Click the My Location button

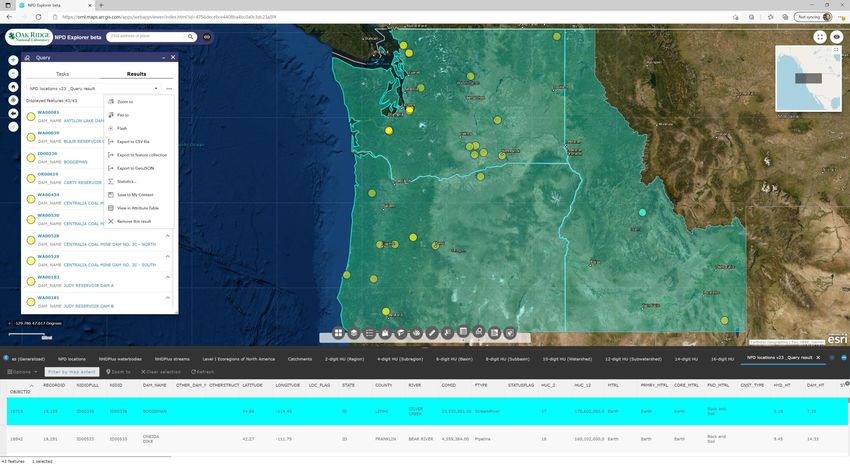click(x=14, y=100)
